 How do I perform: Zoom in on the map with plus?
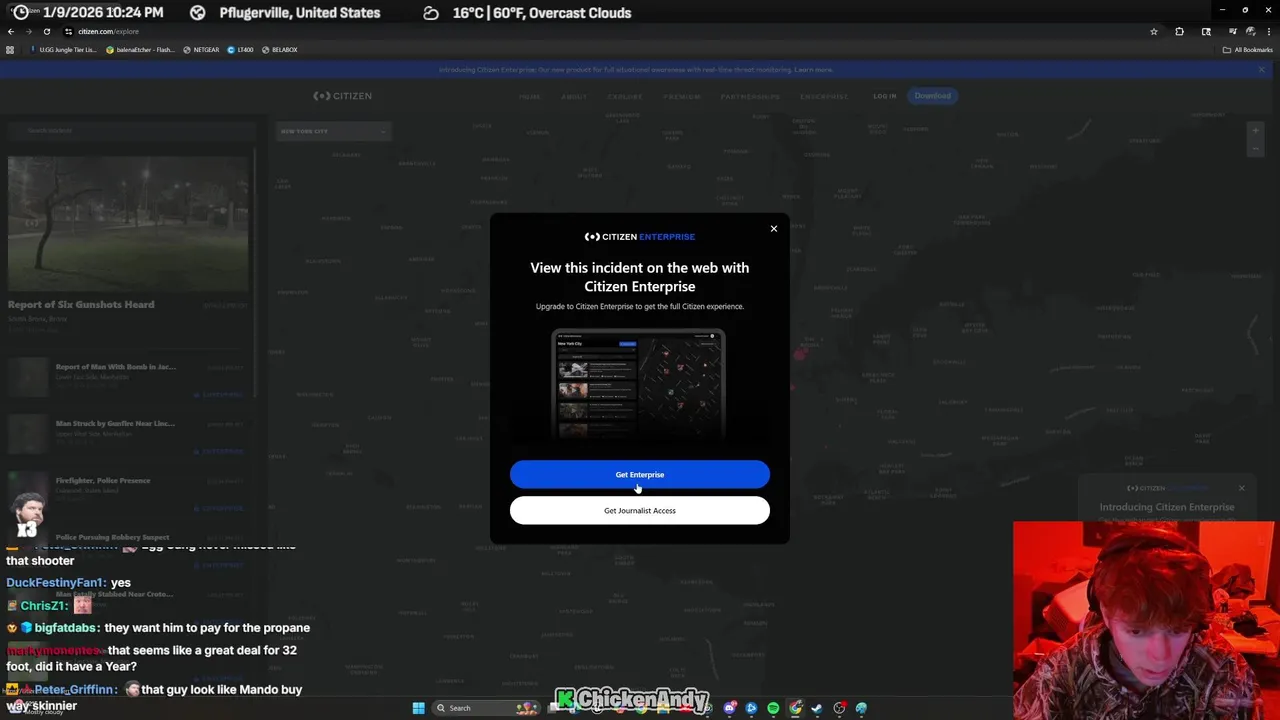coord(1256,131)
